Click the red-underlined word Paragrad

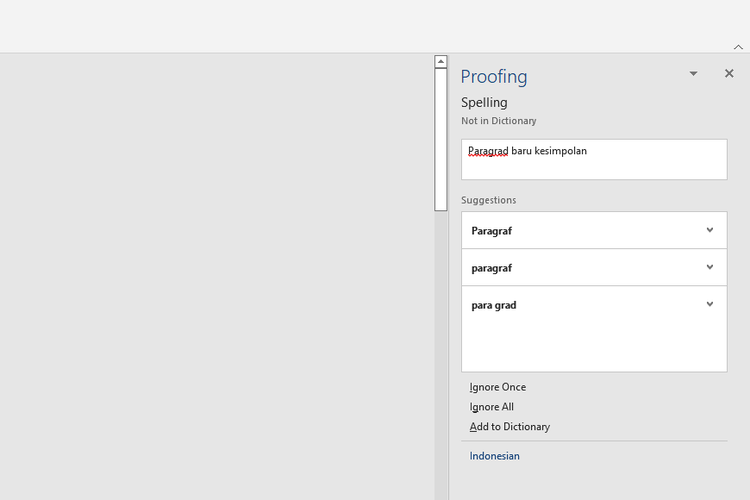click(488, 151)
